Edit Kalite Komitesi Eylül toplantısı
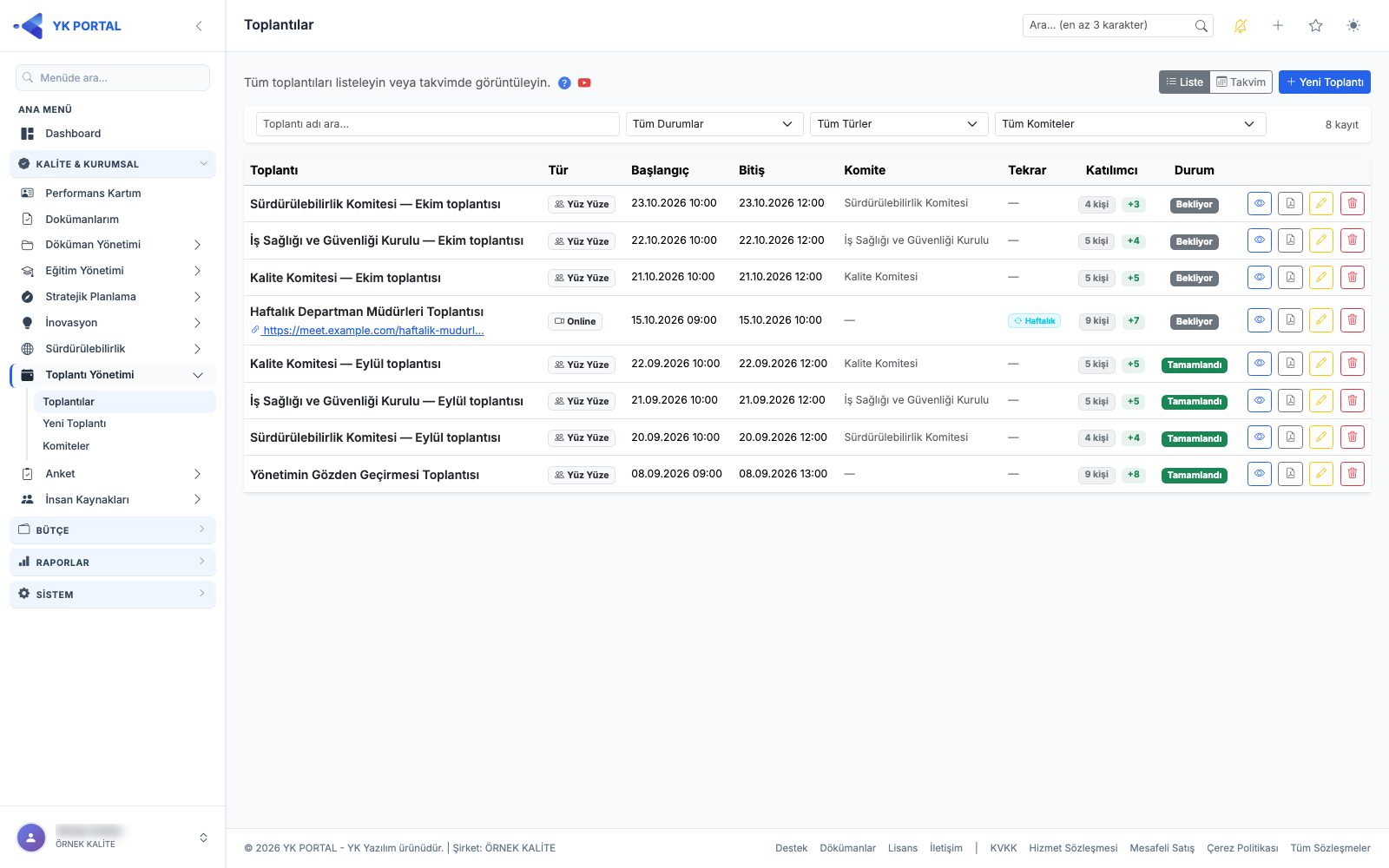 1321,364
